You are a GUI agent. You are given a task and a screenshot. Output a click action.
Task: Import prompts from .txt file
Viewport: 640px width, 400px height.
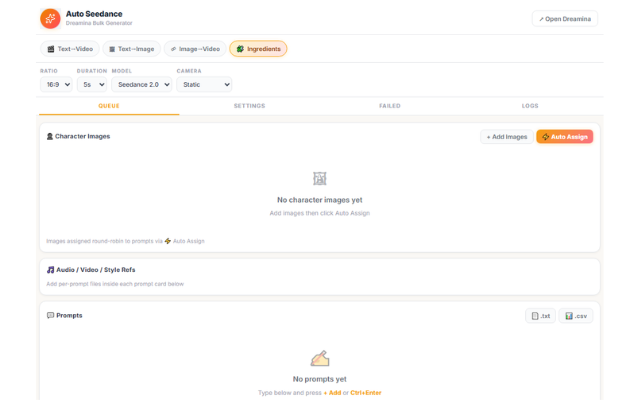click(x=540, y=316)
